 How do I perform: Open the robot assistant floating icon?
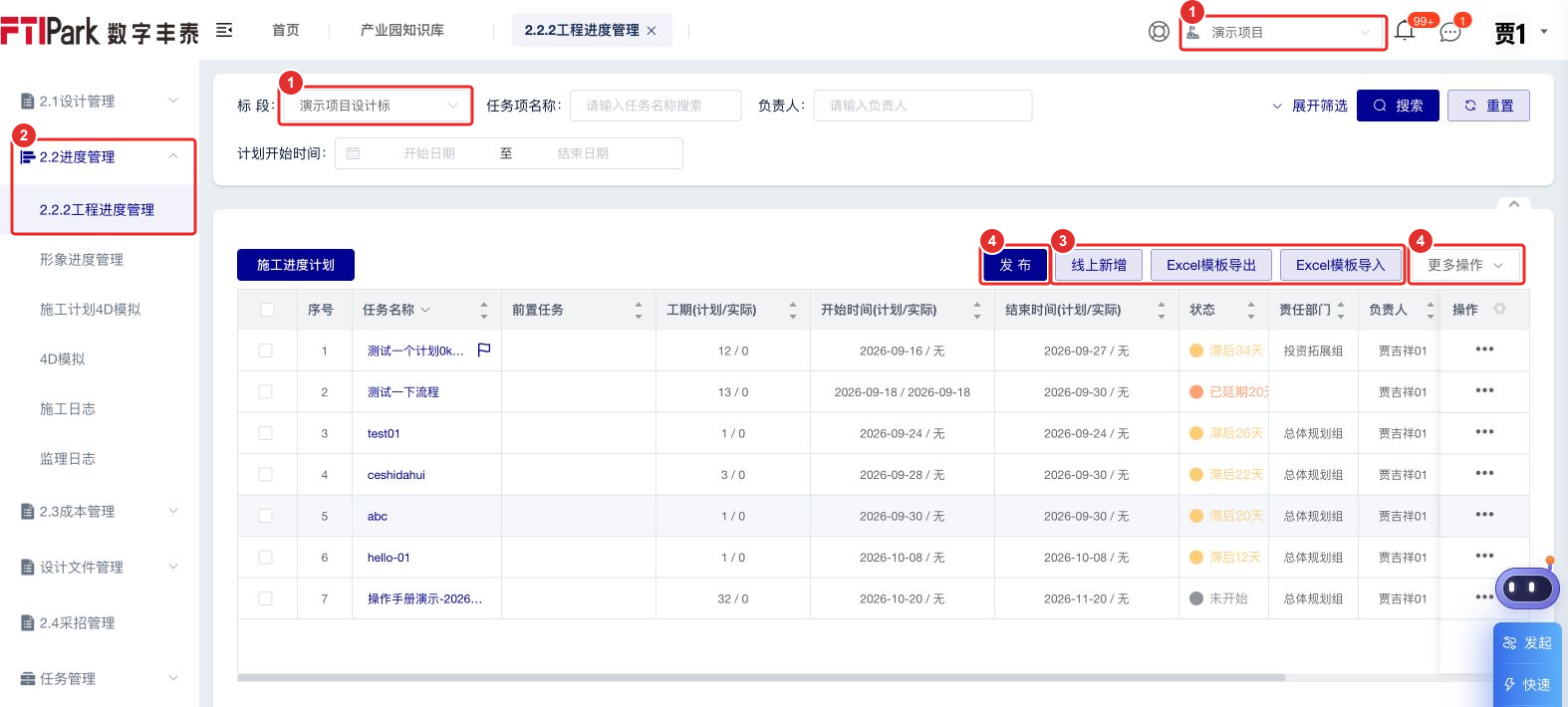tap(1528, 588)
